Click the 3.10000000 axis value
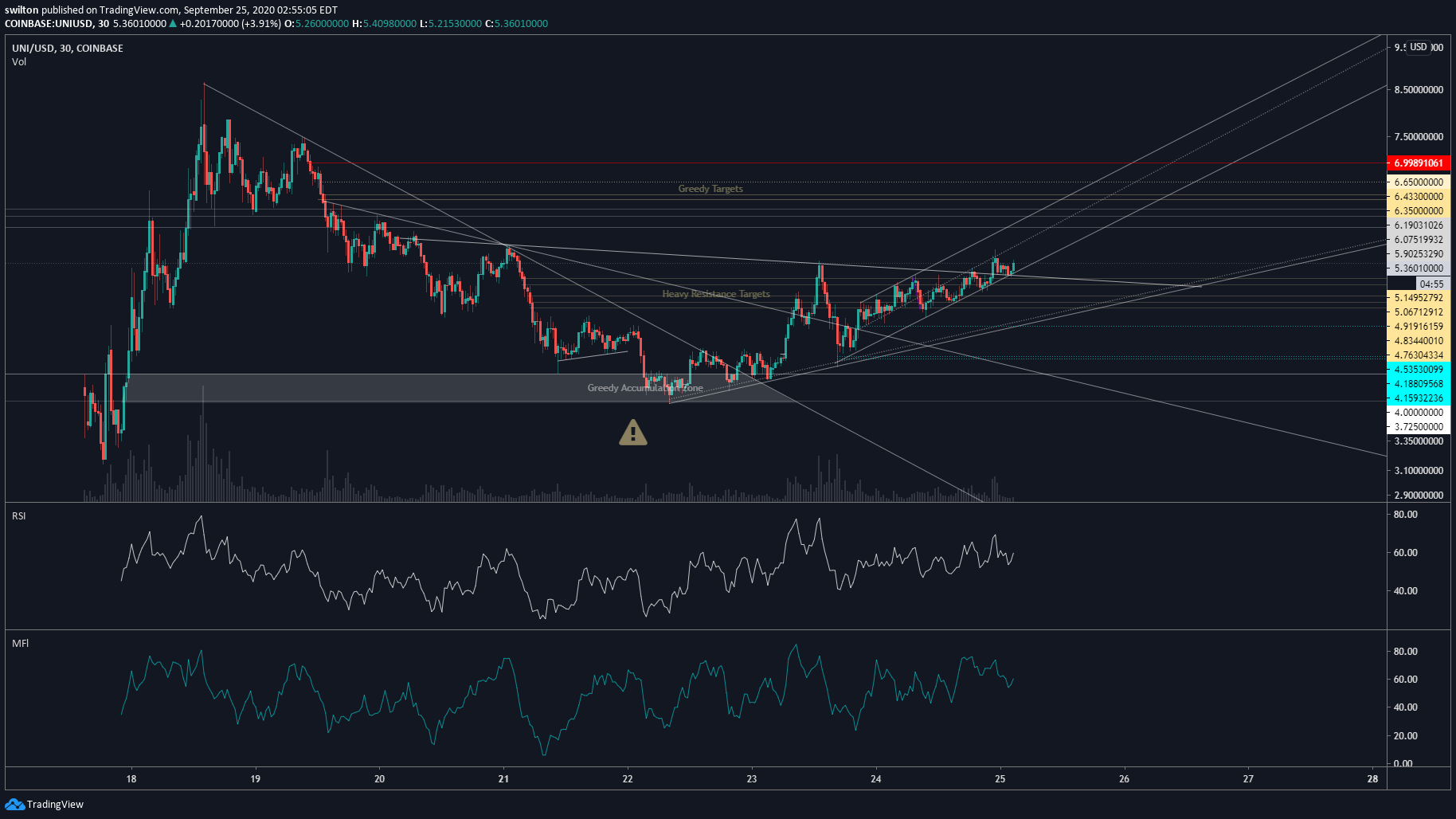Screen dimensions: 1456x819 (1419, 471)
